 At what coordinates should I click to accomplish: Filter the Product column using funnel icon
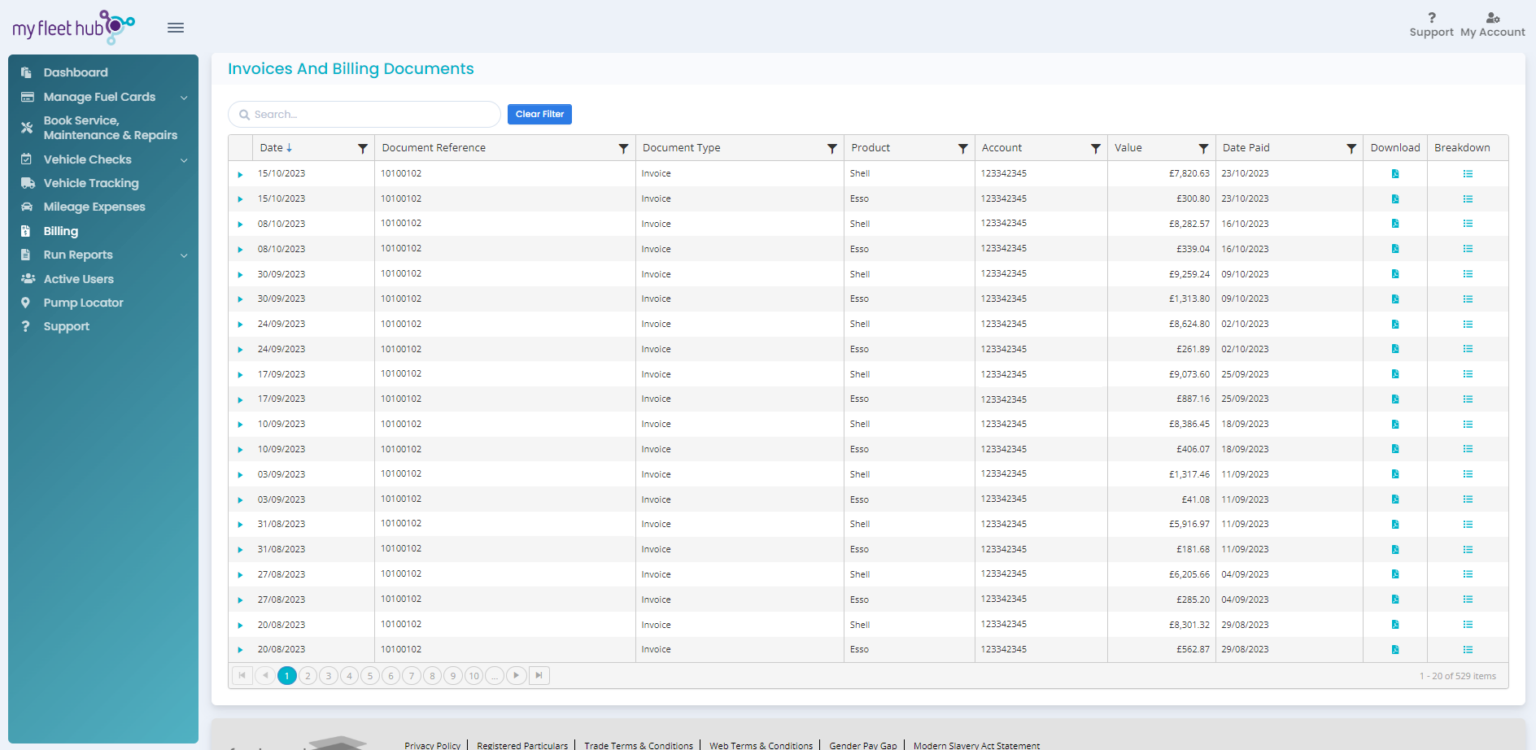(962, 148)
